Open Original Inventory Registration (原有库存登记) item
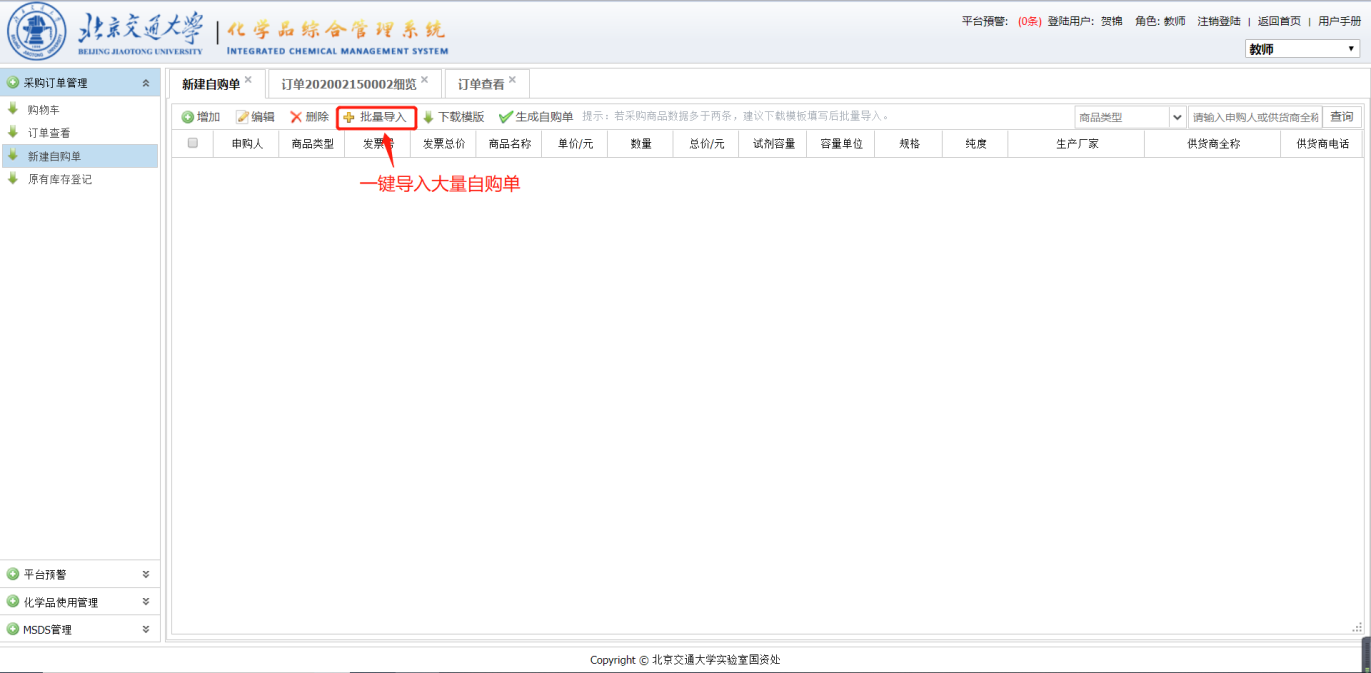The height and width of the screenshot is (673, 1371). (x=60, y=179)
